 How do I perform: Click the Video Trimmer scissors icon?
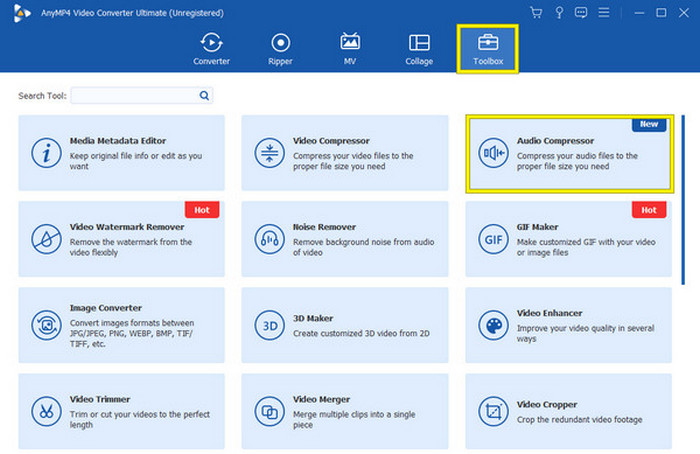pyautogui.click(x=46, y=412)
